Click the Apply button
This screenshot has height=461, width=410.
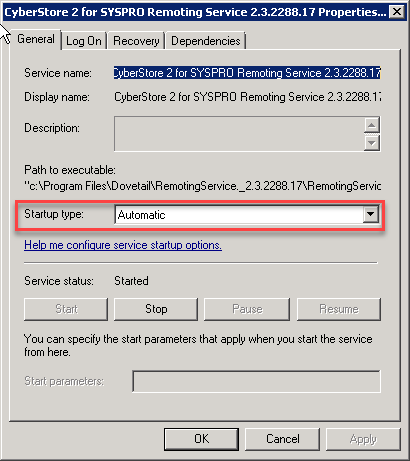[363, 439]
